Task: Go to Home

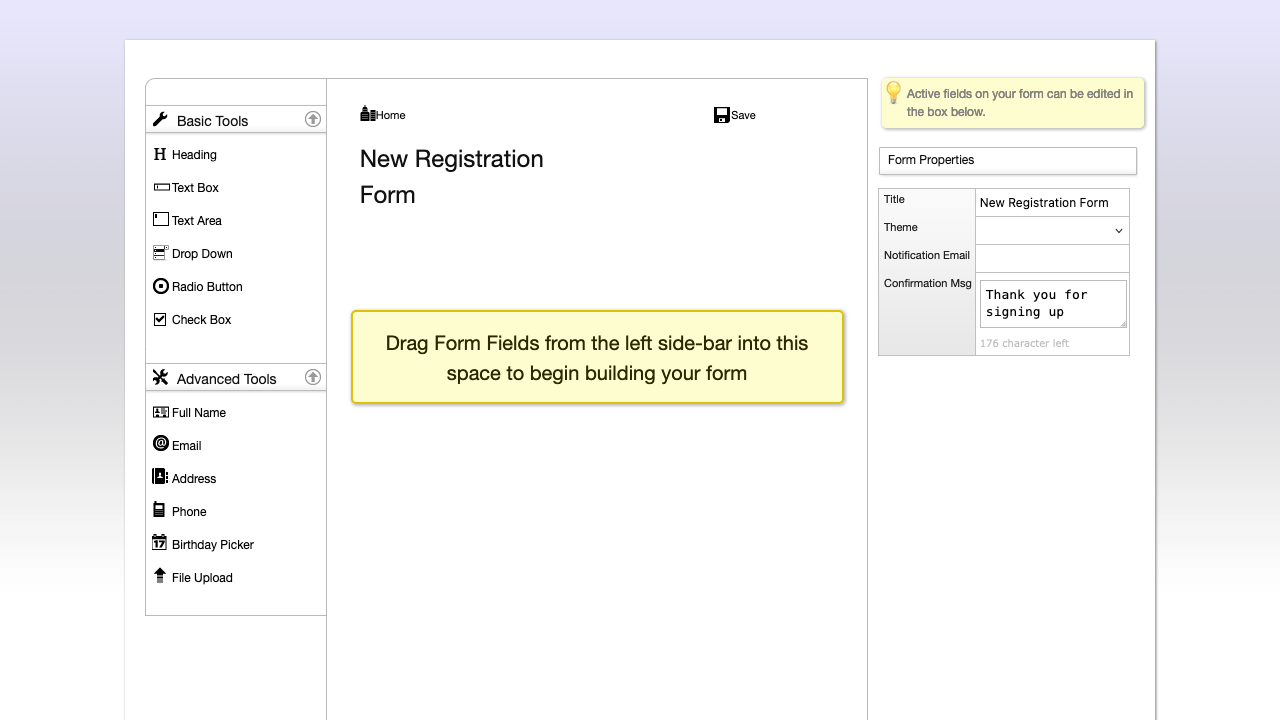Action: pos(382,114)
